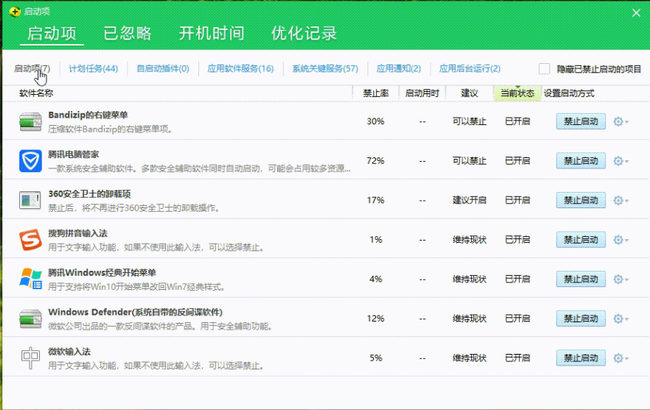Select the 应用软件服务(16) sub-tab
The width and height of the screenshot is (650, 410).
click(x=240, y=68)
